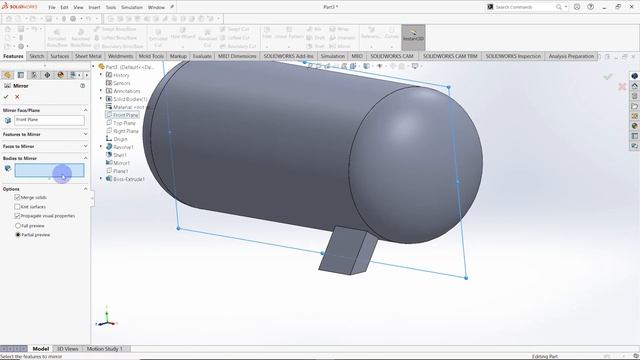This screenshot has width=640, height=360.
Task: Open the Insert menu
Action: click(94, 7)
